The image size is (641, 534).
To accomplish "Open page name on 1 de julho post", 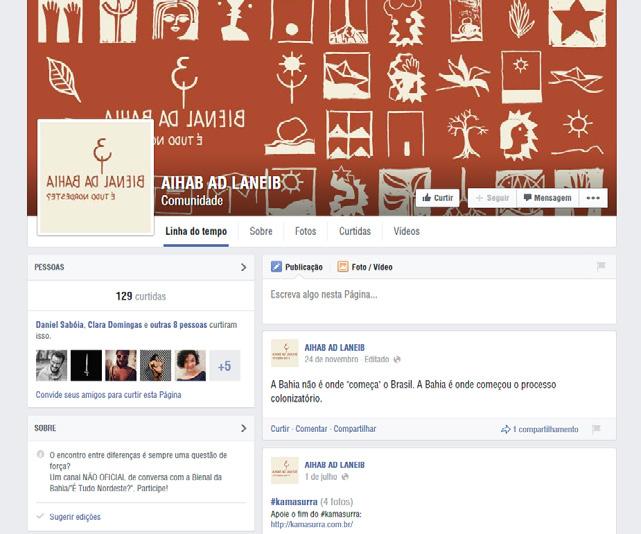I will [x=334, y=465].
